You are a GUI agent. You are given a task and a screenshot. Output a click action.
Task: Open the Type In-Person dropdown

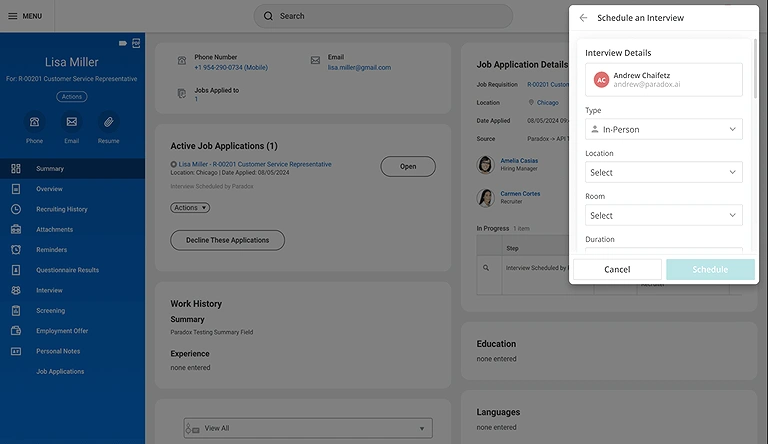664,129
